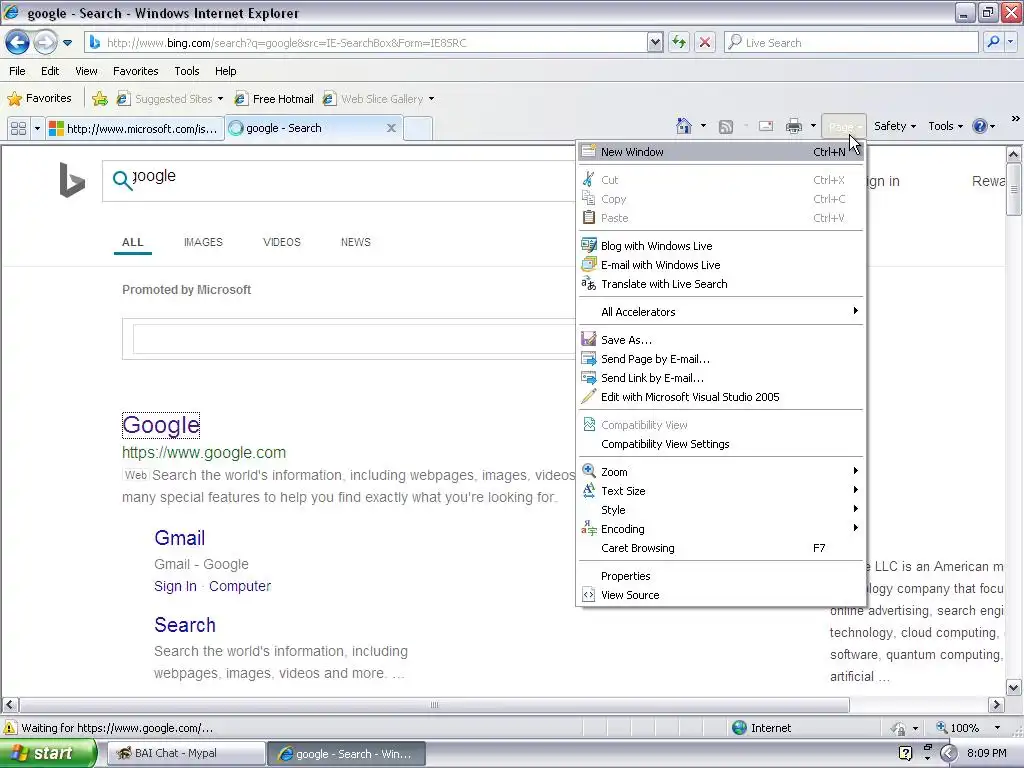Toggle Caret Browsing option
This screenshot has height=768, width=1024.
point(720,549)
